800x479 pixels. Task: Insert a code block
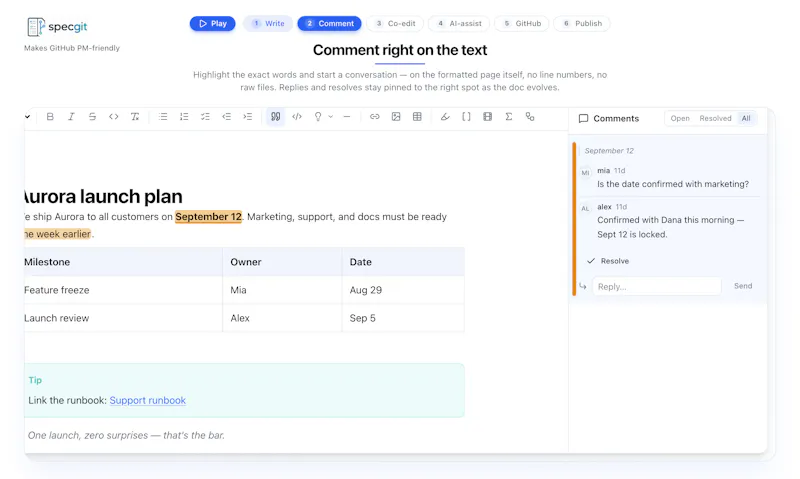pos(297,117)
